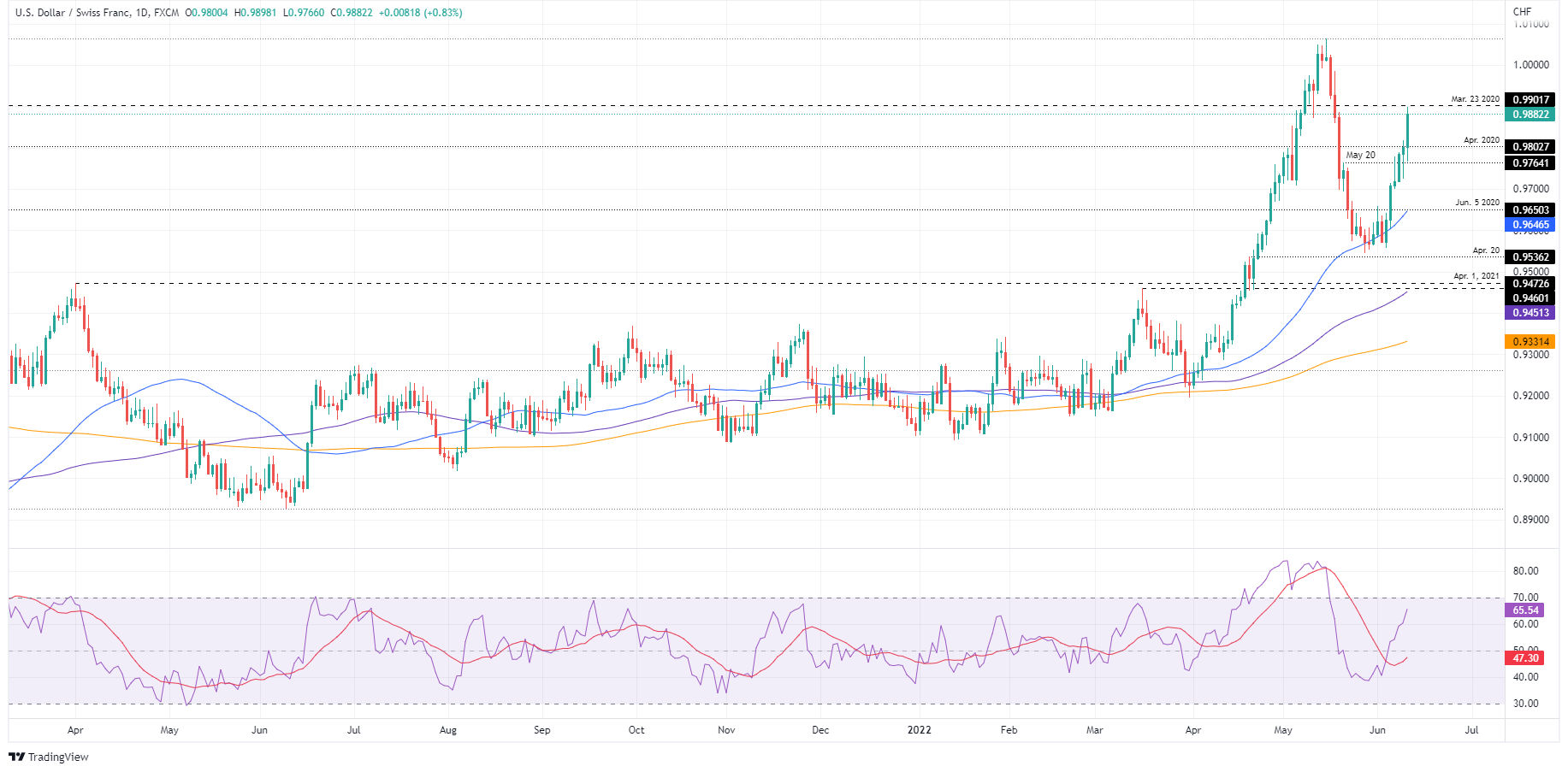Click the Mar. 23 2020 level annotation
Screen dimensions: 1568x772
1475,99
